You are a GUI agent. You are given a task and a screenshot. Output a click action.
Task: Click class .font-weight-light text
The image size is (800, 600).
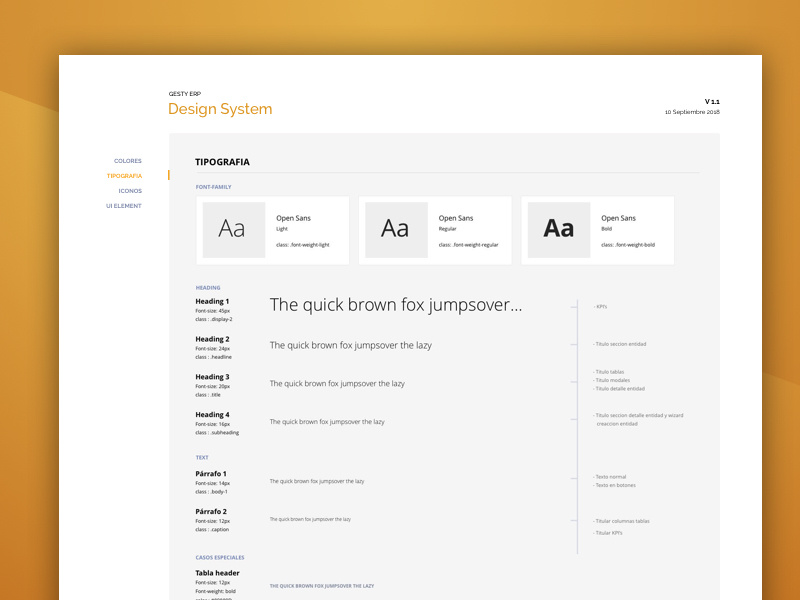[x=303, y=245]
